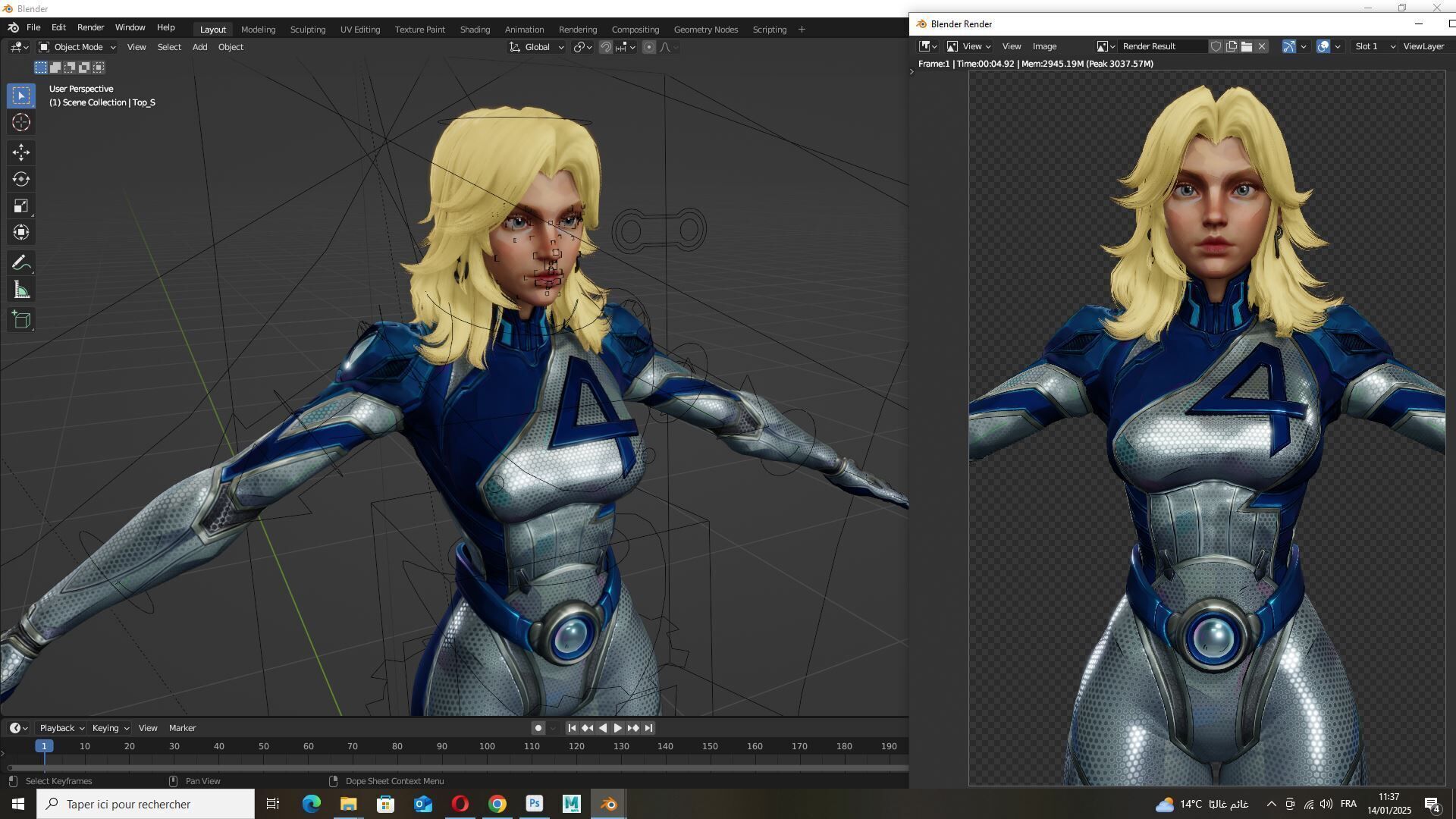
Task: Open the Window menu
Action: click(130, 28)
